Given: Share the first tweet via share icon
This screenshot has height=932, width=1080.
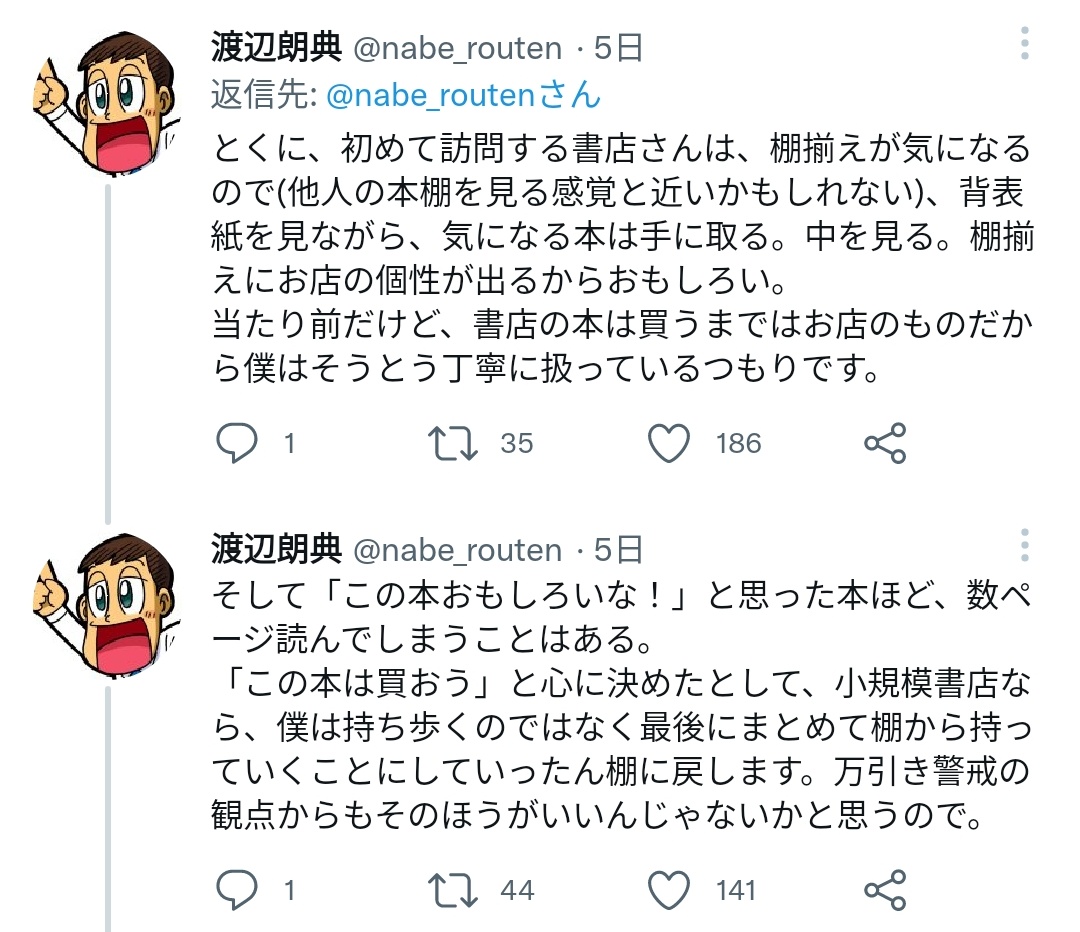Looking at the screenshot, I should (884, 443).
